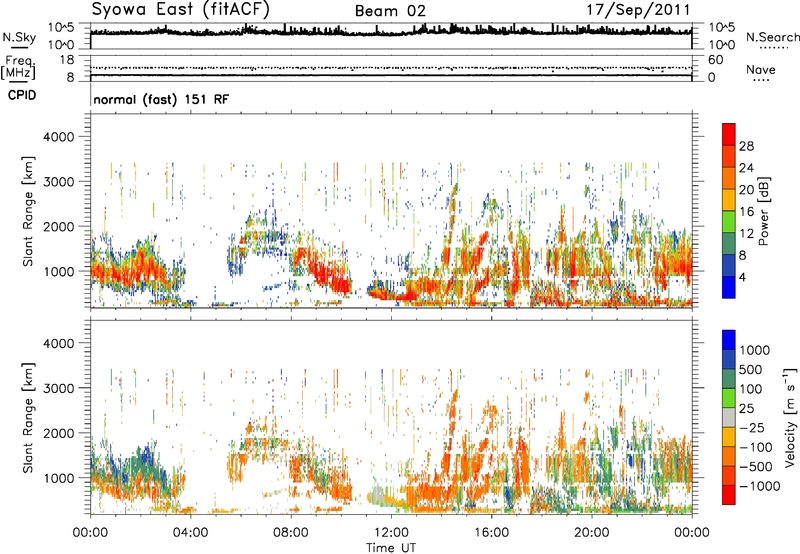Click 'Slant Range [km]' label of velocity panel
800x554 pixels.
click(28, 418)
